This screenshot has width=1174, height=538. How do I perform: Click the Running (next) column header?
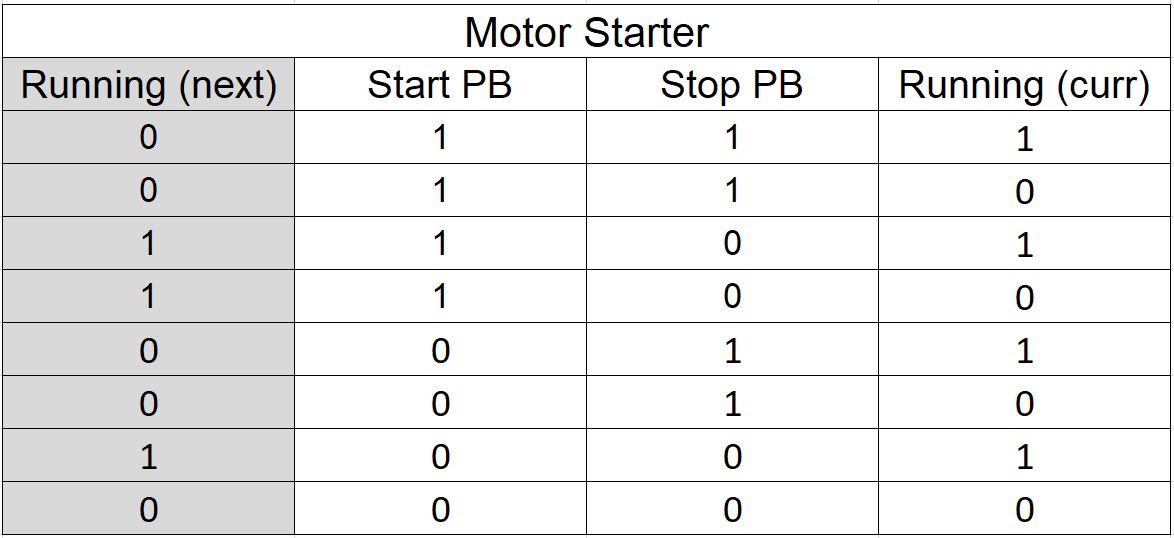pyautogui.click(x=148, y=85)
